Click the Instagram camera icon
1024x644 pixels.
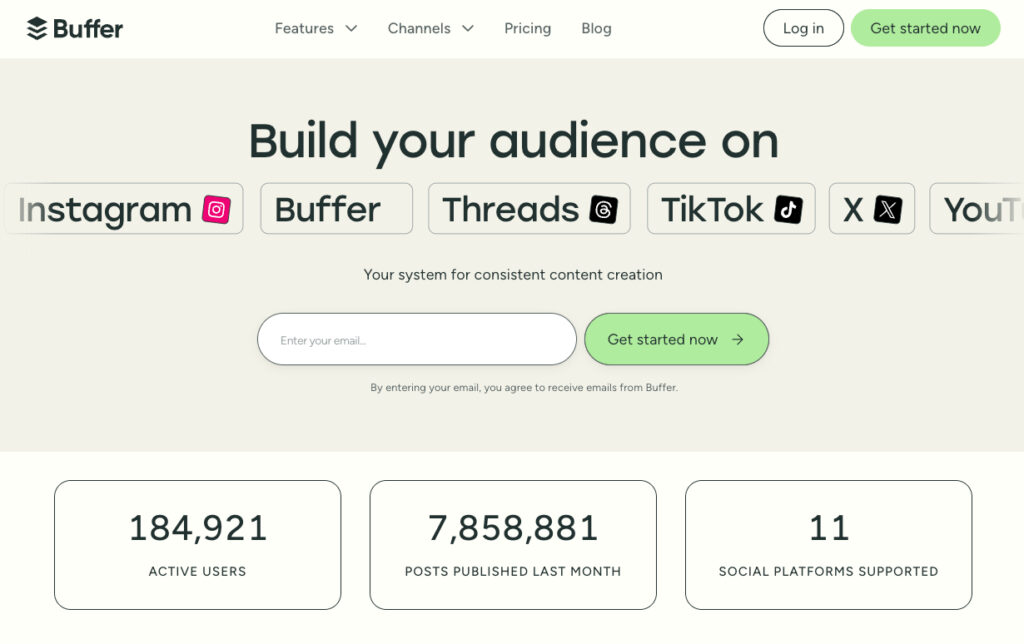(216, 210)
